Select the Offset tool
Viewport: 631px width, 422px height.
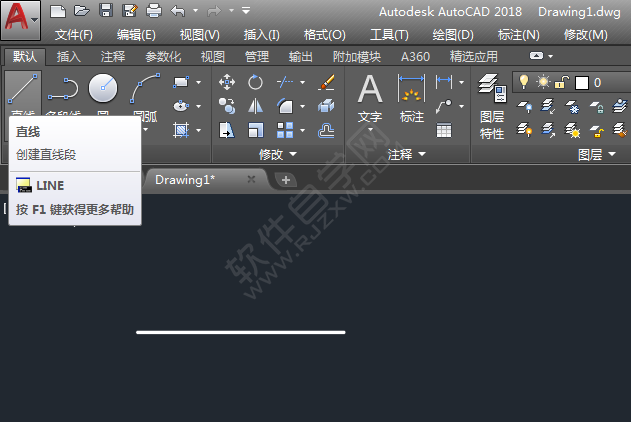point(326,130)
